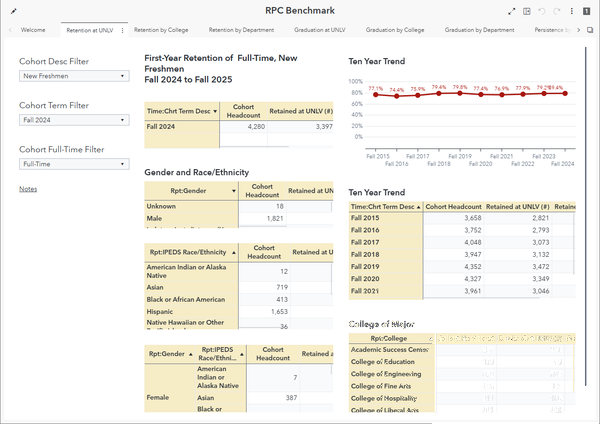Select the 3,397 retained at UNLV cell

pyautogui.click(x=300, y=127)
